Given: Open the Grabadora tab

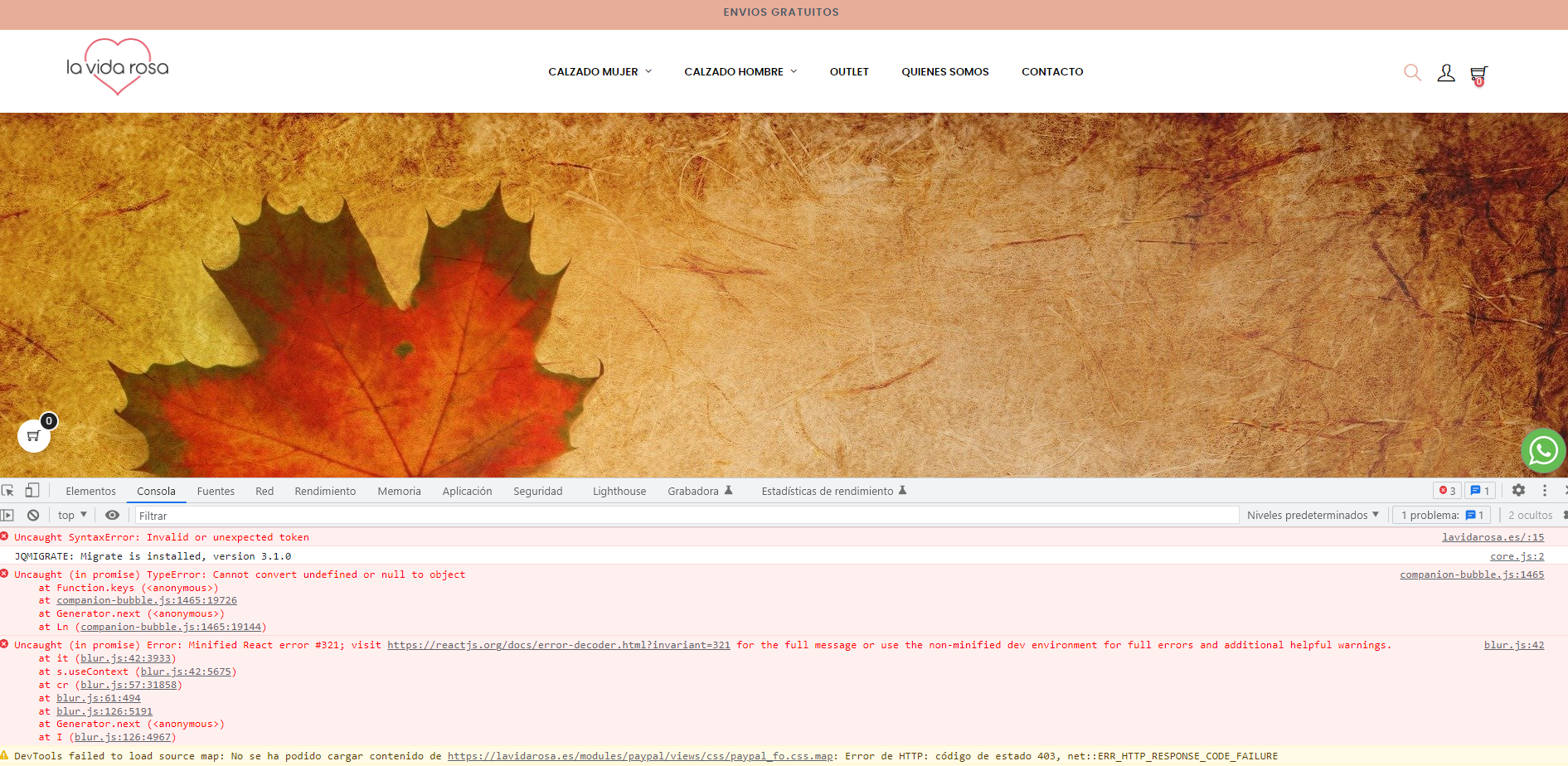Looking at the screenshot, I should pos(700,491).
